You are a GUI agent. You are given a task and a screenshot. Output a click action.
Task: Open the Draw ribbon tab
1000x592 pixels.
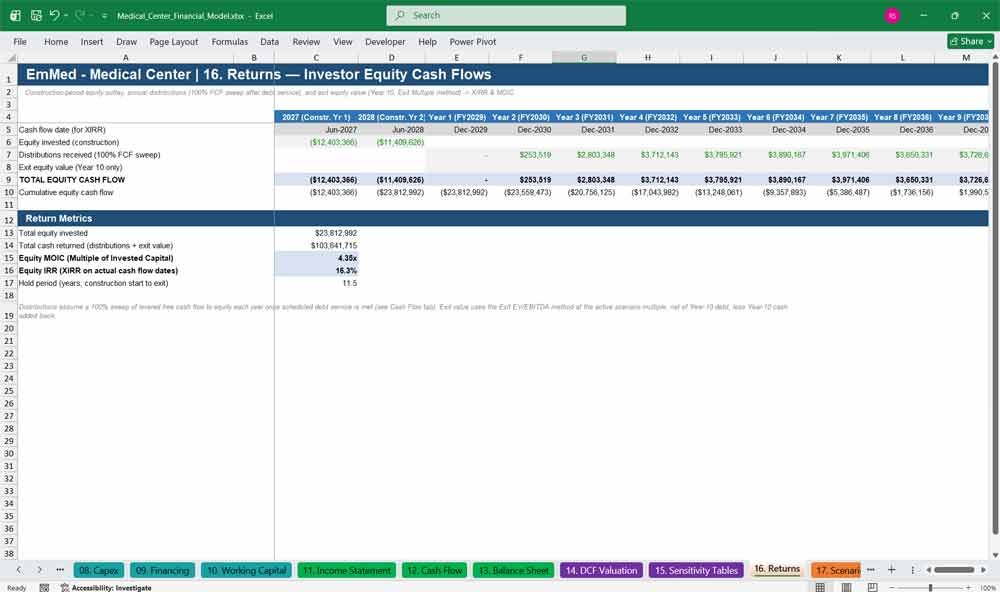pos(126,41)
